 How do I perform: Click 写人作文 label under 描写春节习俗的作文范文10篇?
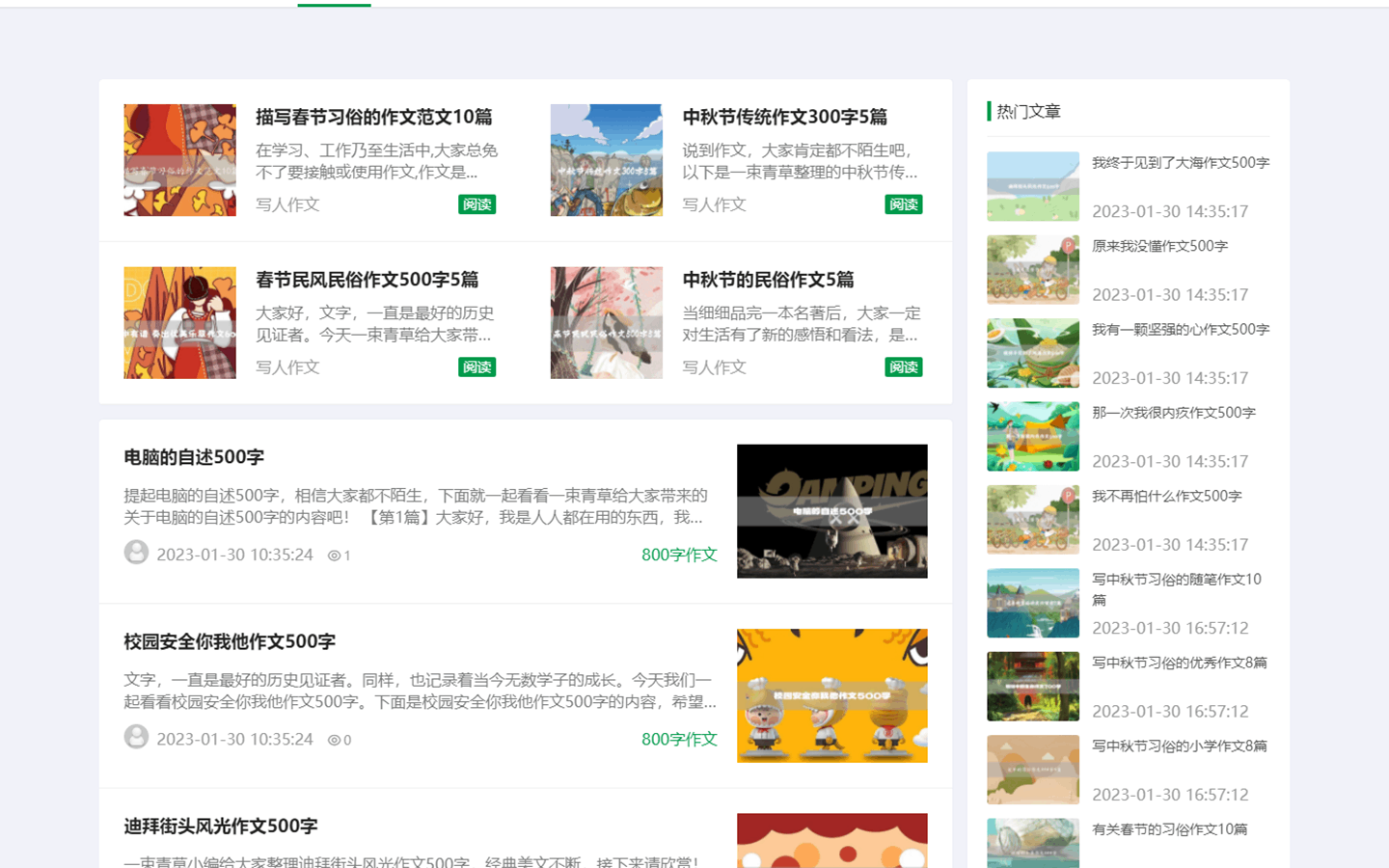287,204
